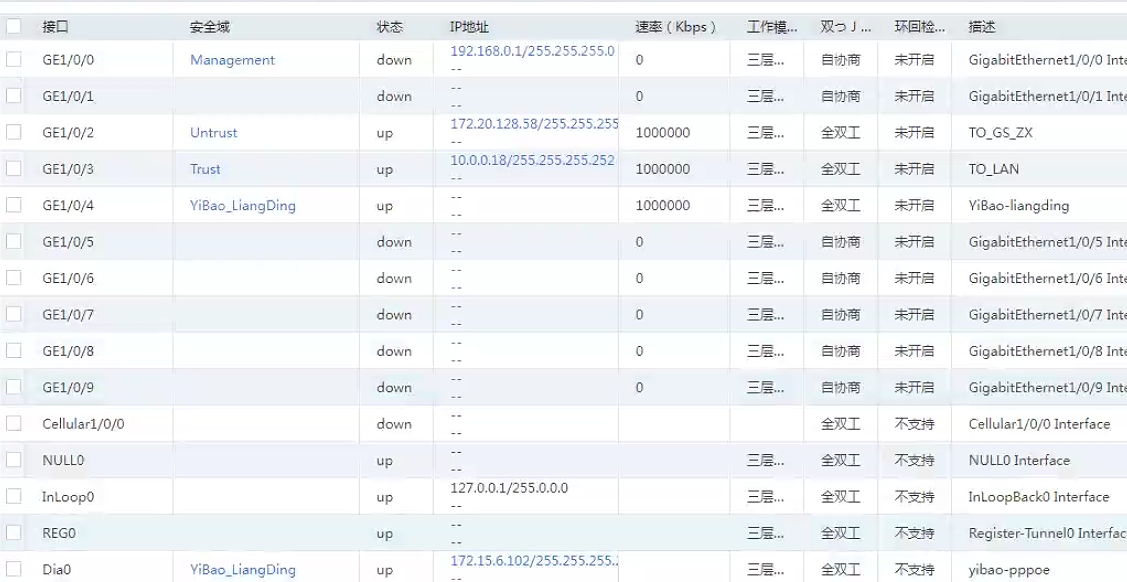Check the GE1/0/8 row checkbox
Image resolution: width=1127 pixels, height=582 pixels.
14,351
